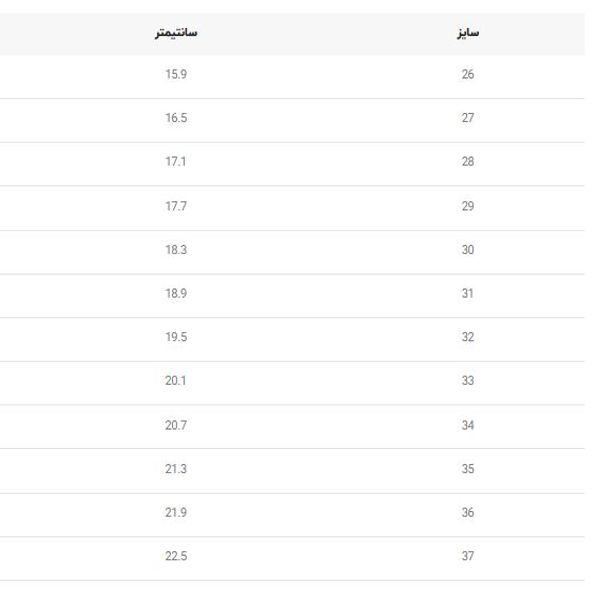Viewport: 600px width, 600px height.
Task: Select size 34 cell
Action: click(x=467, y=425)
